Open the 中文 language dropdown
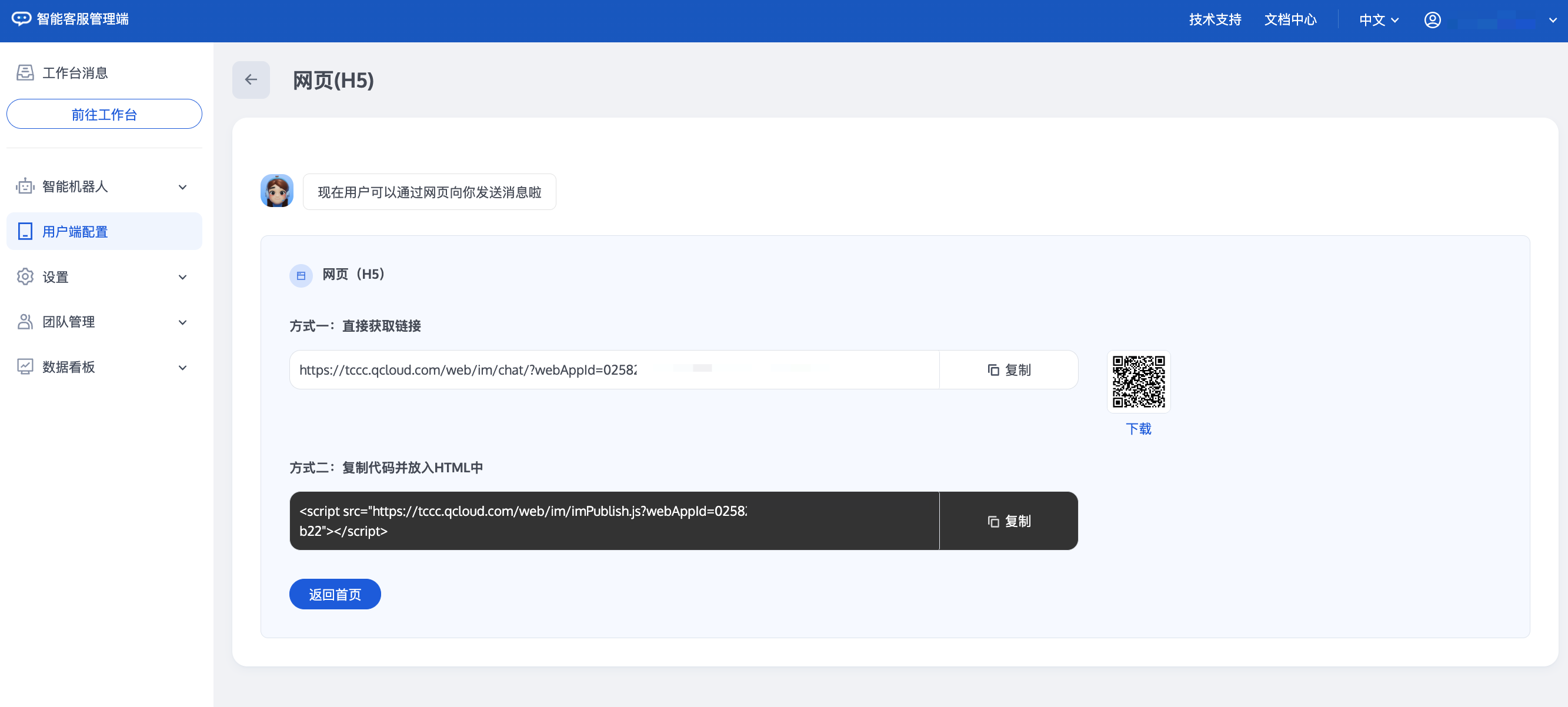The height and width of the screenshot is (707, 1568). (x=1379, y=19)
